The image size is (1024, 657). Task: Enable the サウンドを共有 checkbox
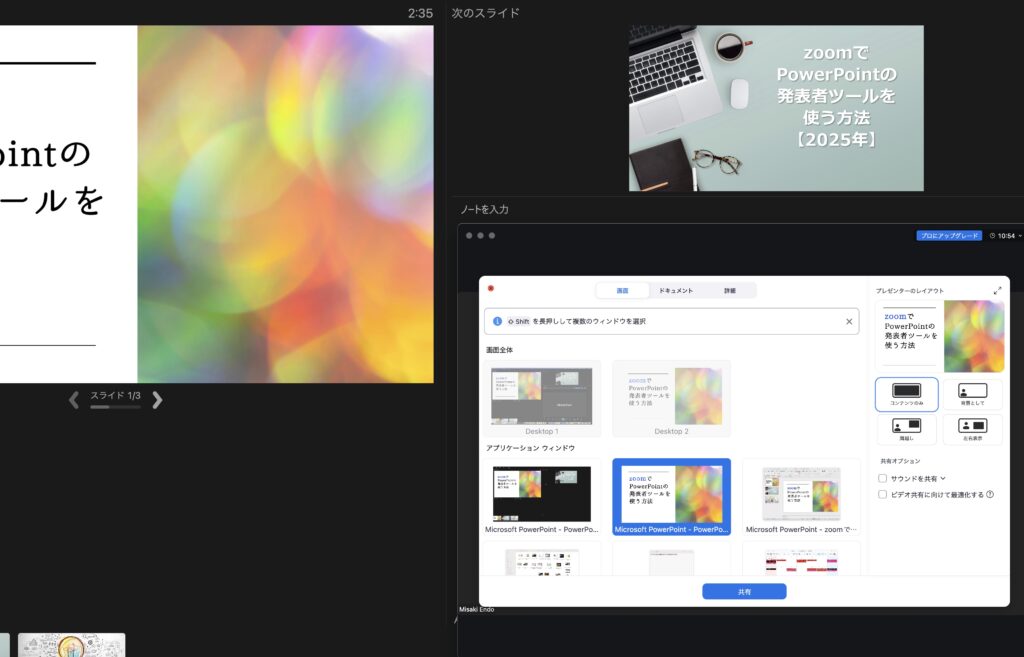(882, 479)
